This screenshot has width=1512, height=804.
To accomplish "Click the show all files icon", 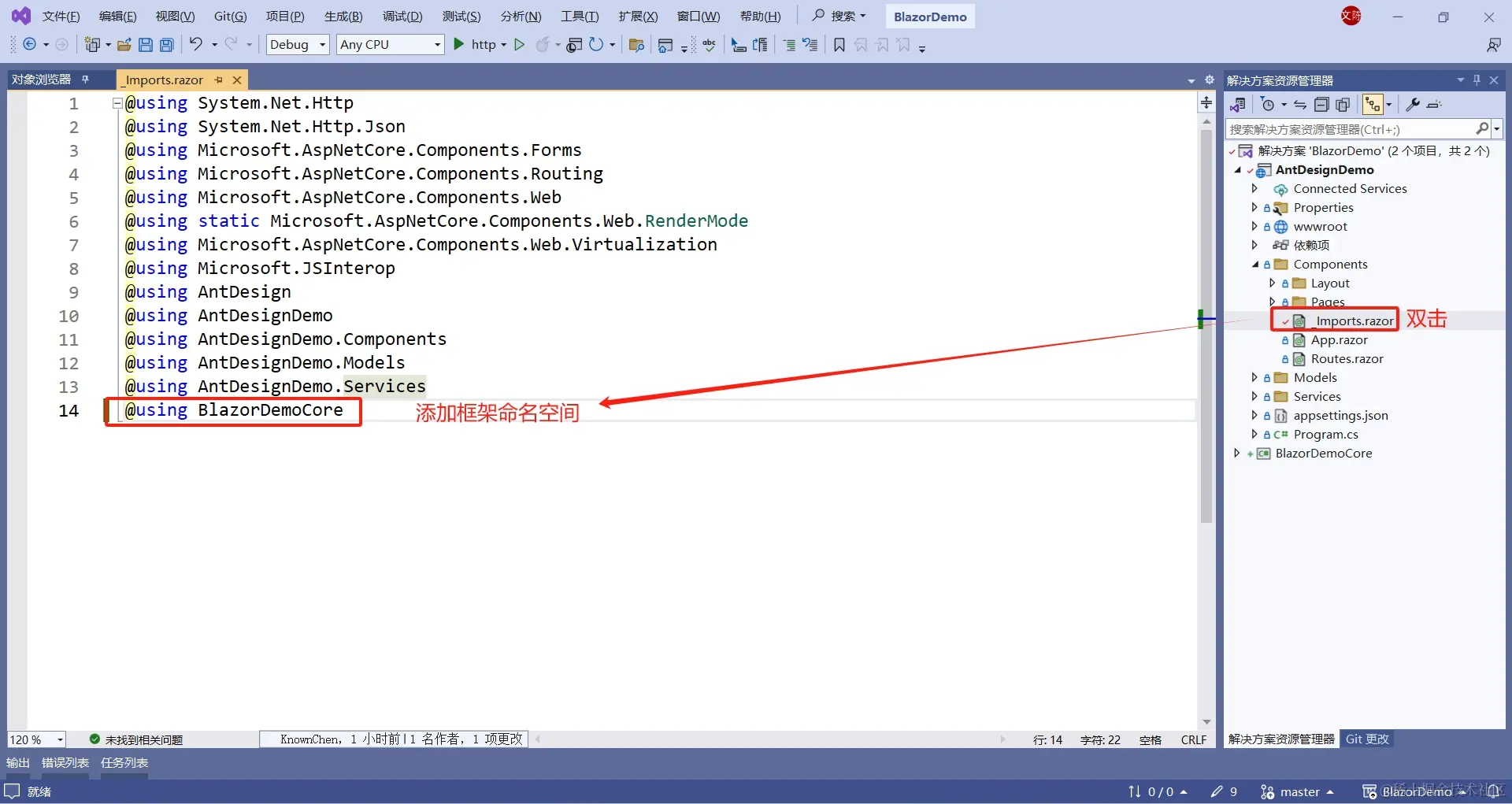I will (x=1343, y=105).
